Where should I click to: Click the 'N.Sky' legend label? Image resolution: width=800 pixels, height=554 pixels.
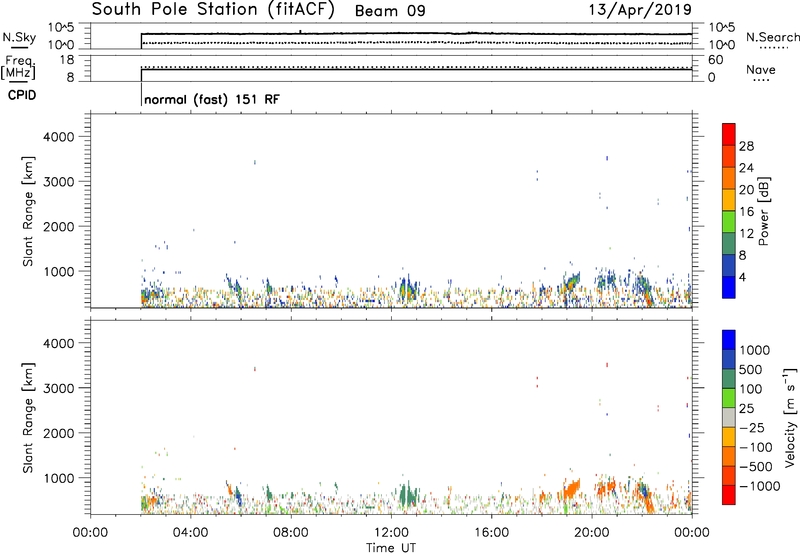tap(19, 37)
